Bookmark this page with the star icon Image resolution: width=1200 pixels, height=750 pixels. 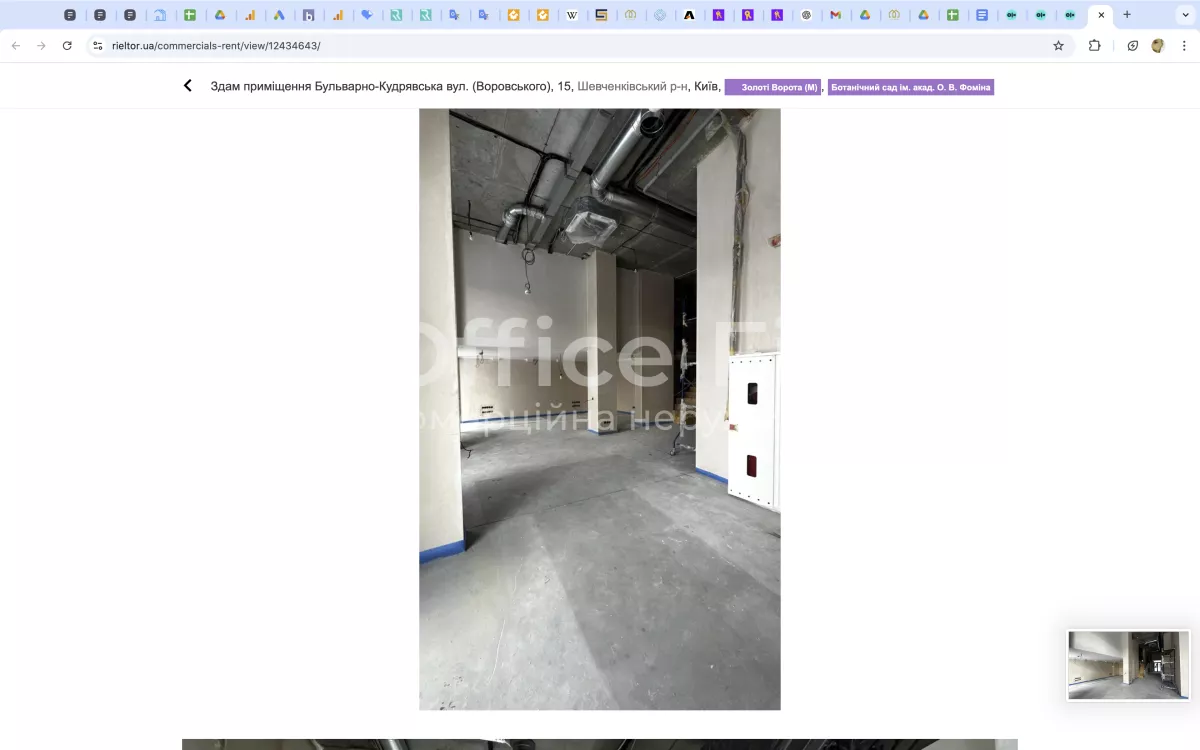click(x=1058, y=45)
